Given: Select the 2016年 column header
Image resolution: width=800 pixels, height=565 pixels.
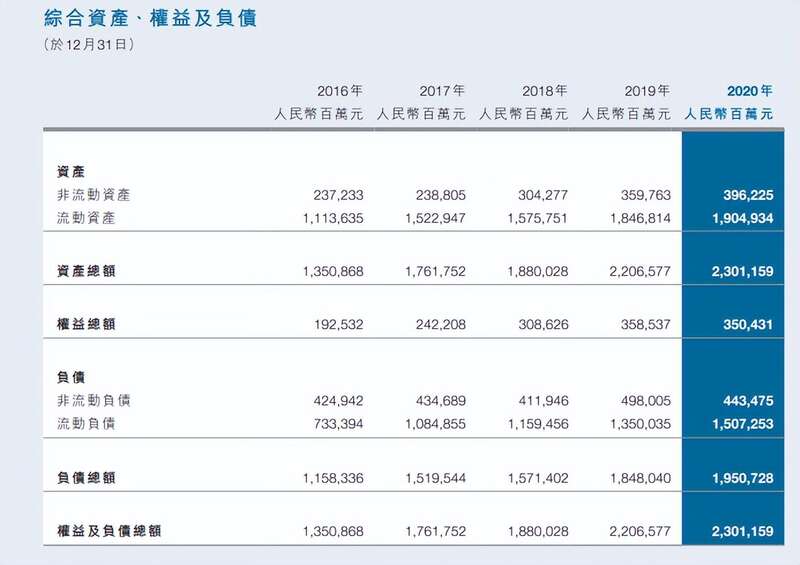Looking at the screenshot, I should click(340, 91).
